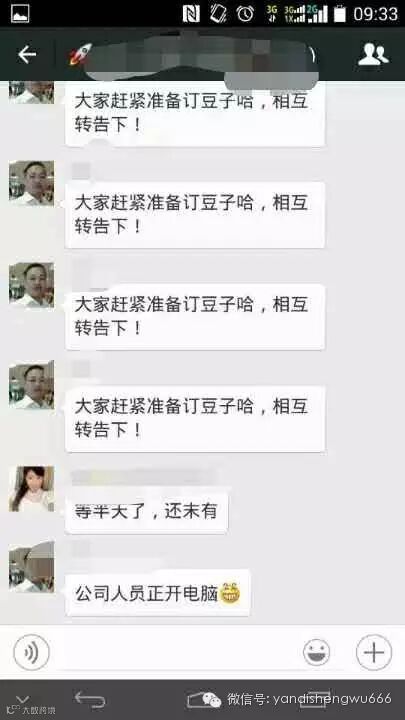Open the woman's profile avatar
The height and width of the screenshot is (720, 405).
32,489
